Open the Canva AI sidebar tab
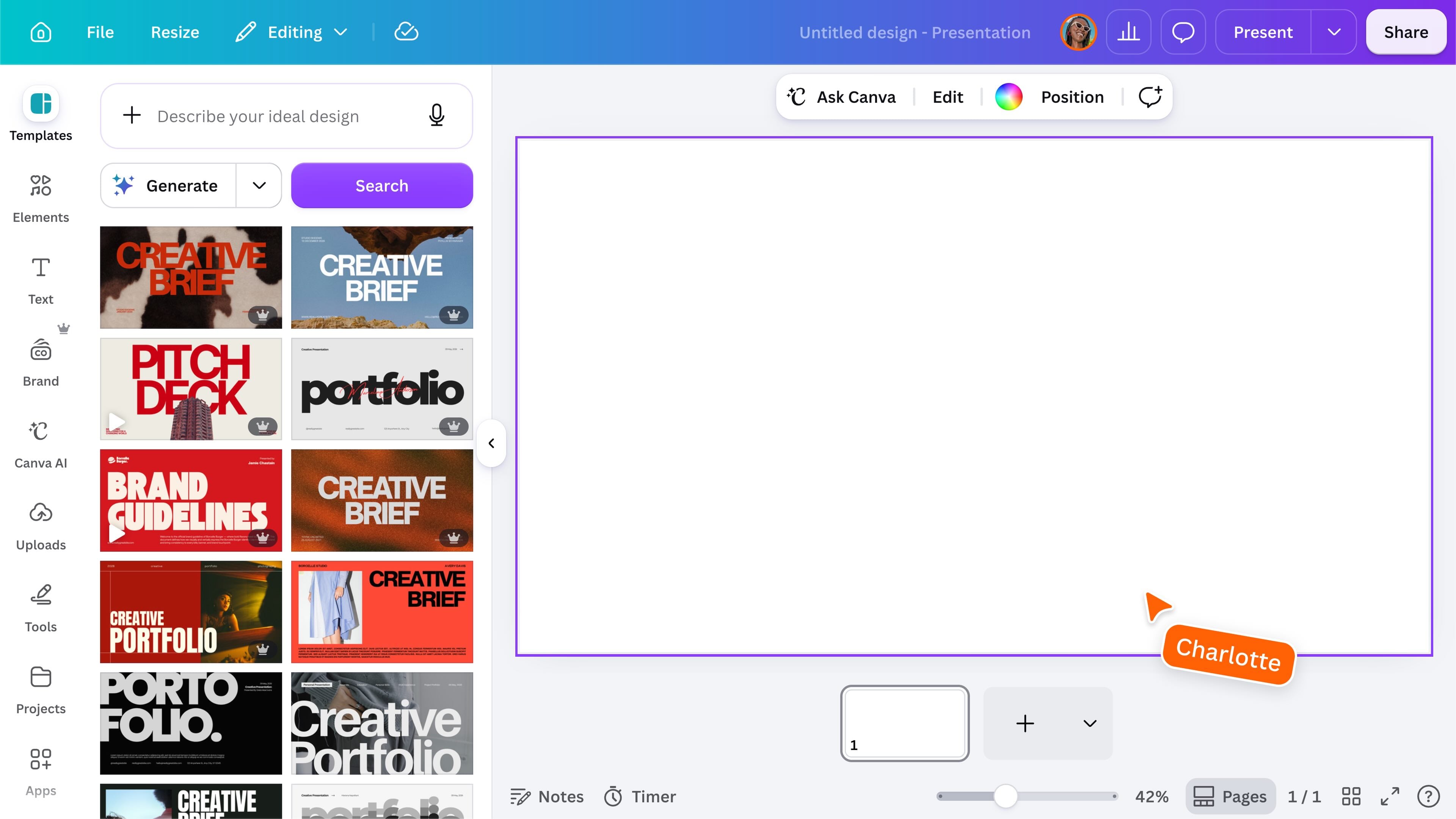Image resolution: width=1456 pixels, height=819 pixels. coord(41,444)
